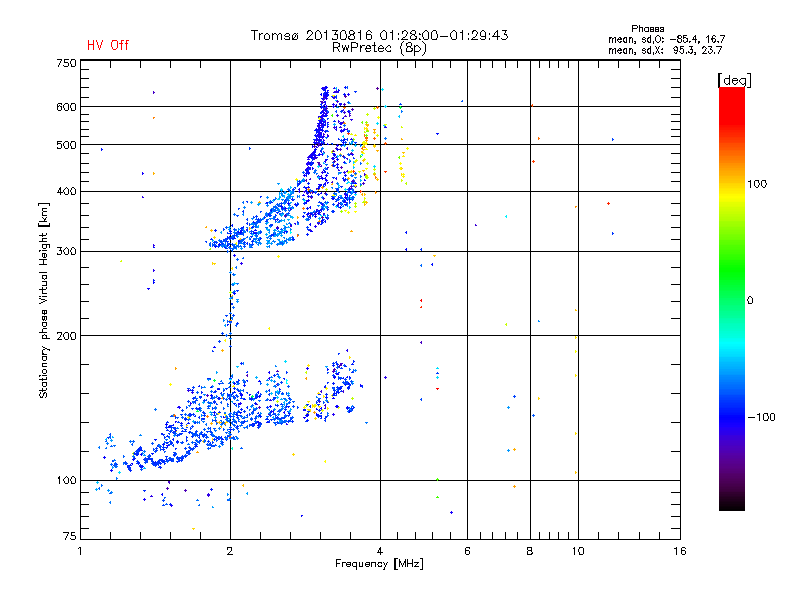The width and height of the screenshot is (800, 600).
Task: Select the 'mean, sd,X: 95.3, 23.7' line
Action: [665, 50]
